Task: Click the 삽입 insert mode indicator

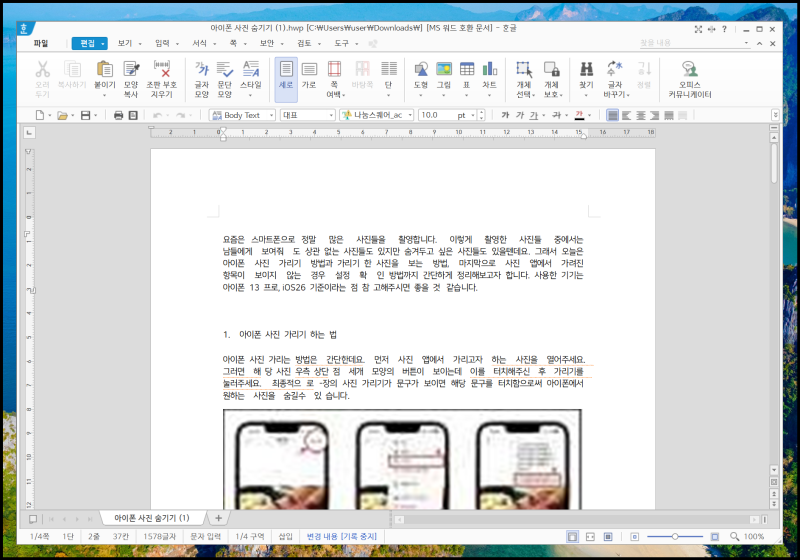Action: coord(286,537)
